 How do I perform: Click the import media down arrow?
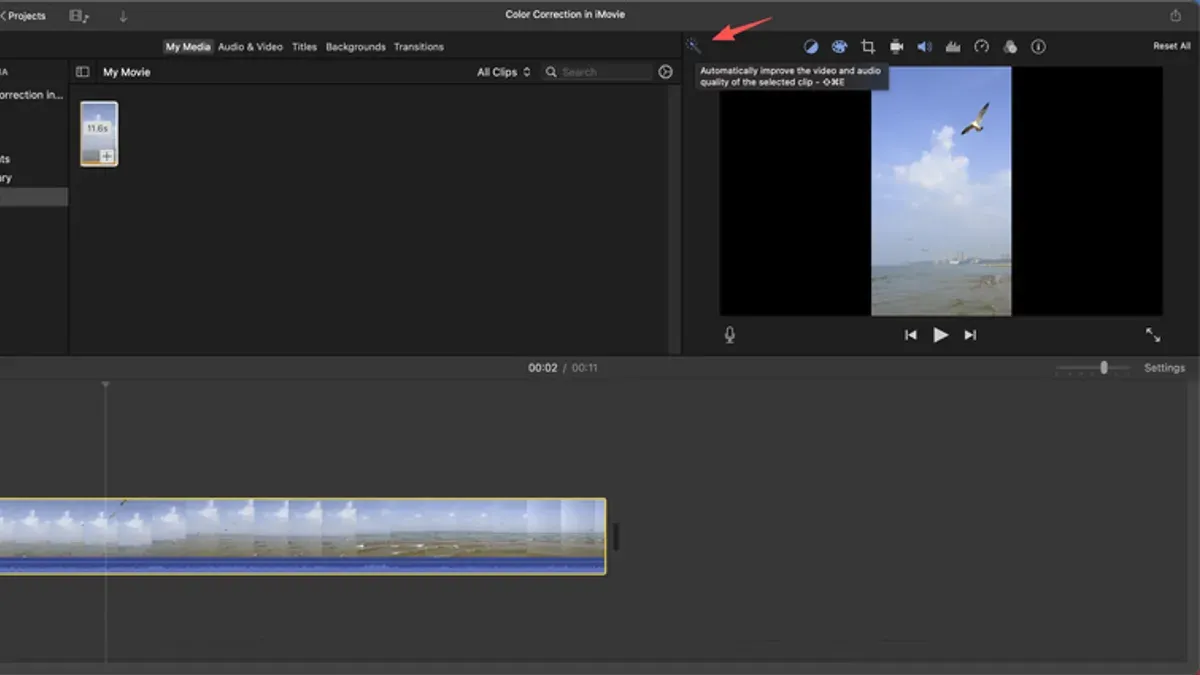[123, 16]
